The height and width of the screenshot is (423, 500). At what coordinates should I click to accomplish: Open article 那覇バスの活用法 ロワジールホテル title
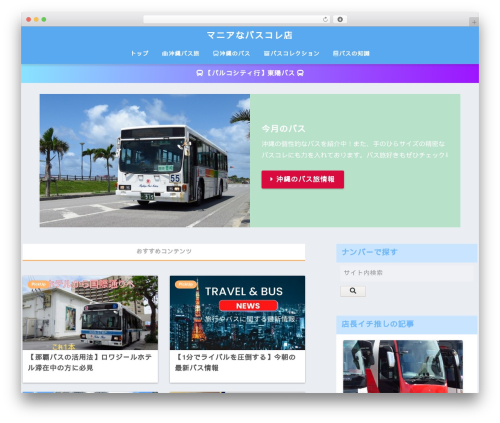(x=90, y=362)
